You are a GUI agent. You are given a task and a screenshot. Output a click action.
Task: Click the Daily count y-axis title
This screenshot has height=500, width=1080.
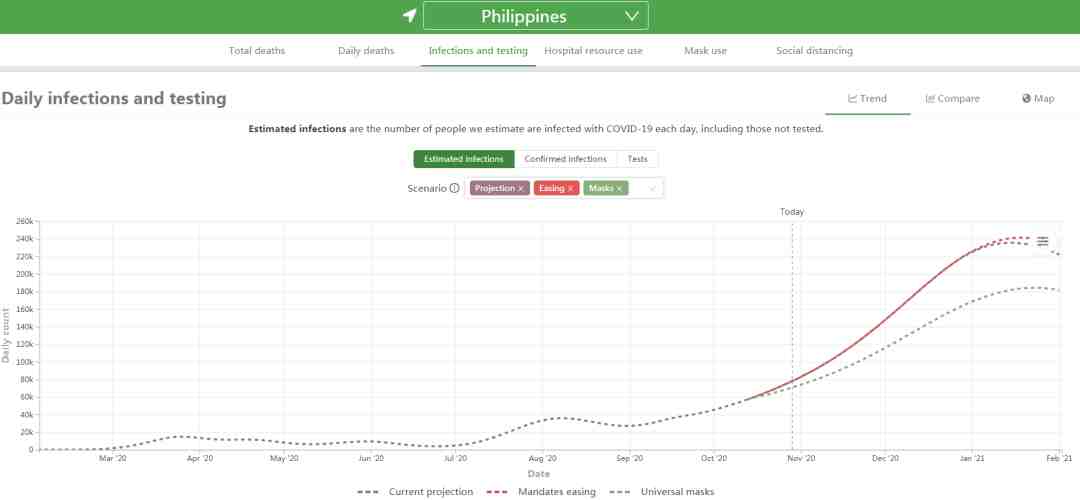pyautogui.click(x=6, y=335)
